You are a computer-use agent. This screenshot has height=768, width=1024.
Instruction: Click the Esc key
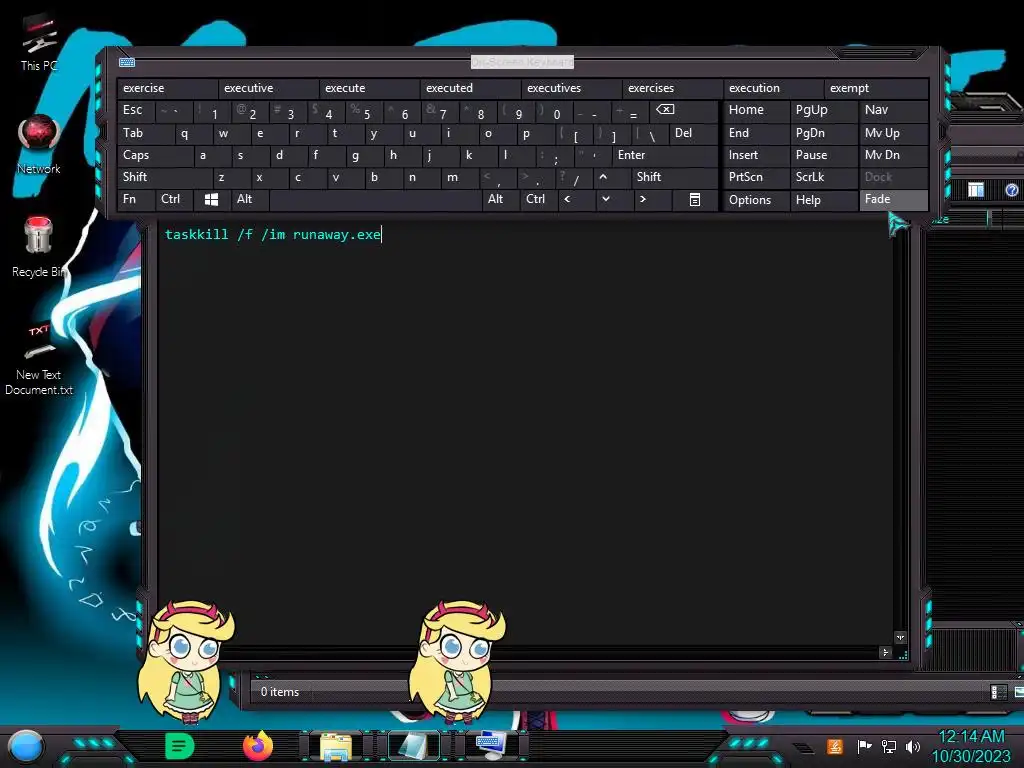click(136, 110)
